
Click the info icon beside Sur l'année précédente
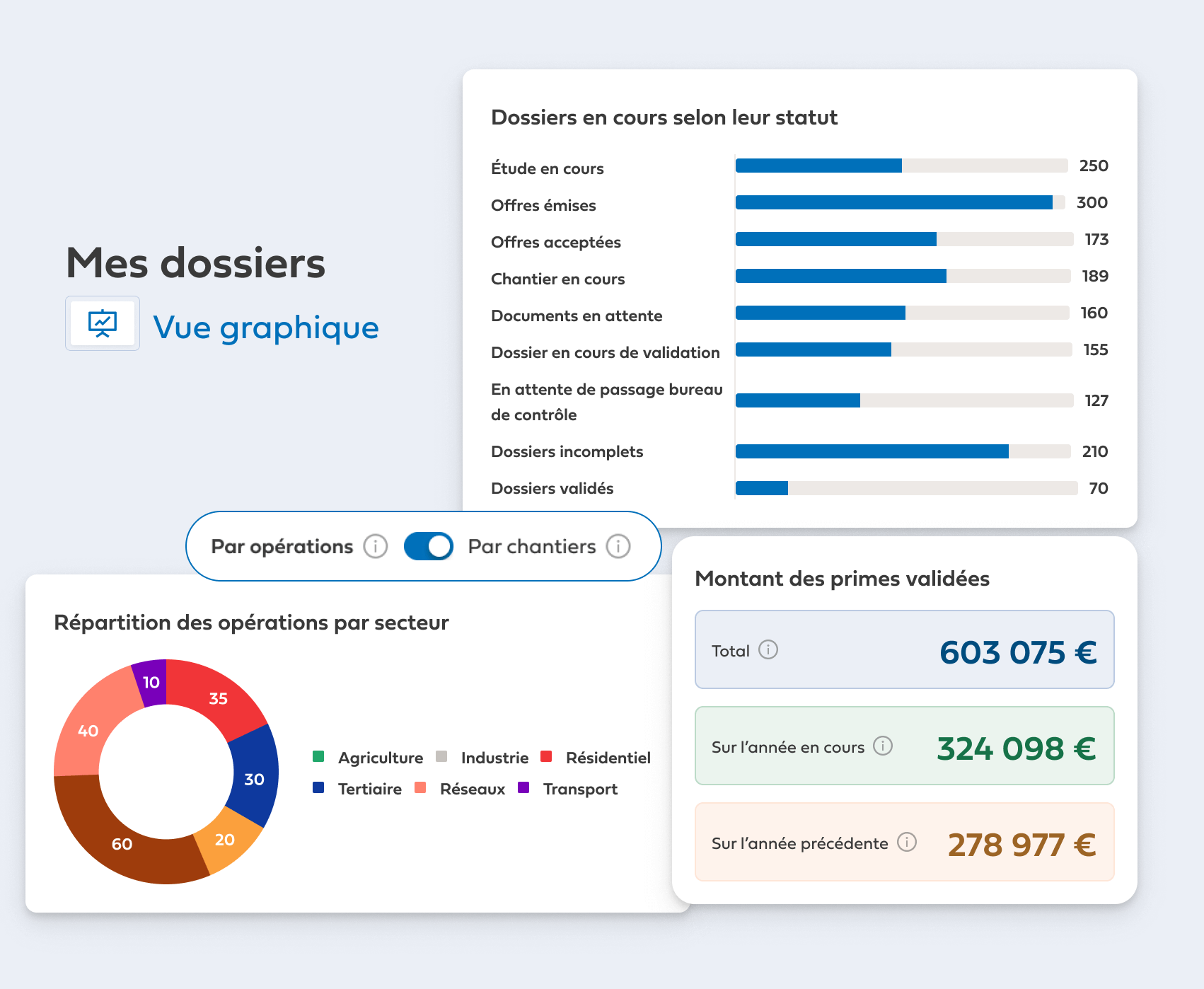(x=908, y=843)
